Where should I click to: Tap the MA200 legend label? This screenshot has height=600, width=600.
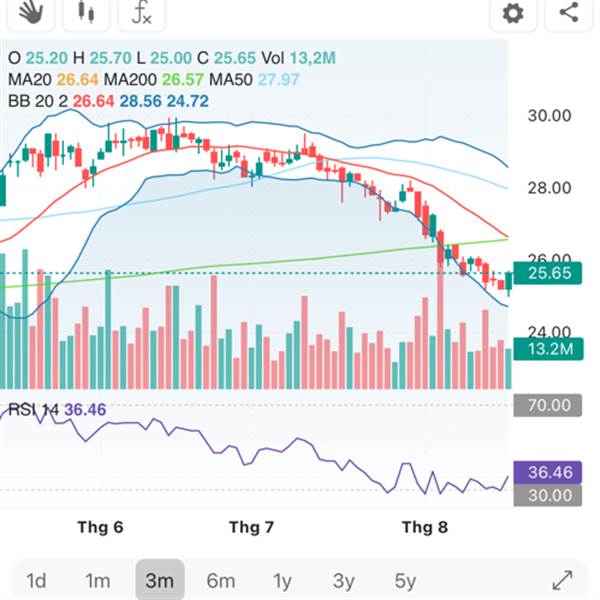pyautogui.click(x=130, y=80)
